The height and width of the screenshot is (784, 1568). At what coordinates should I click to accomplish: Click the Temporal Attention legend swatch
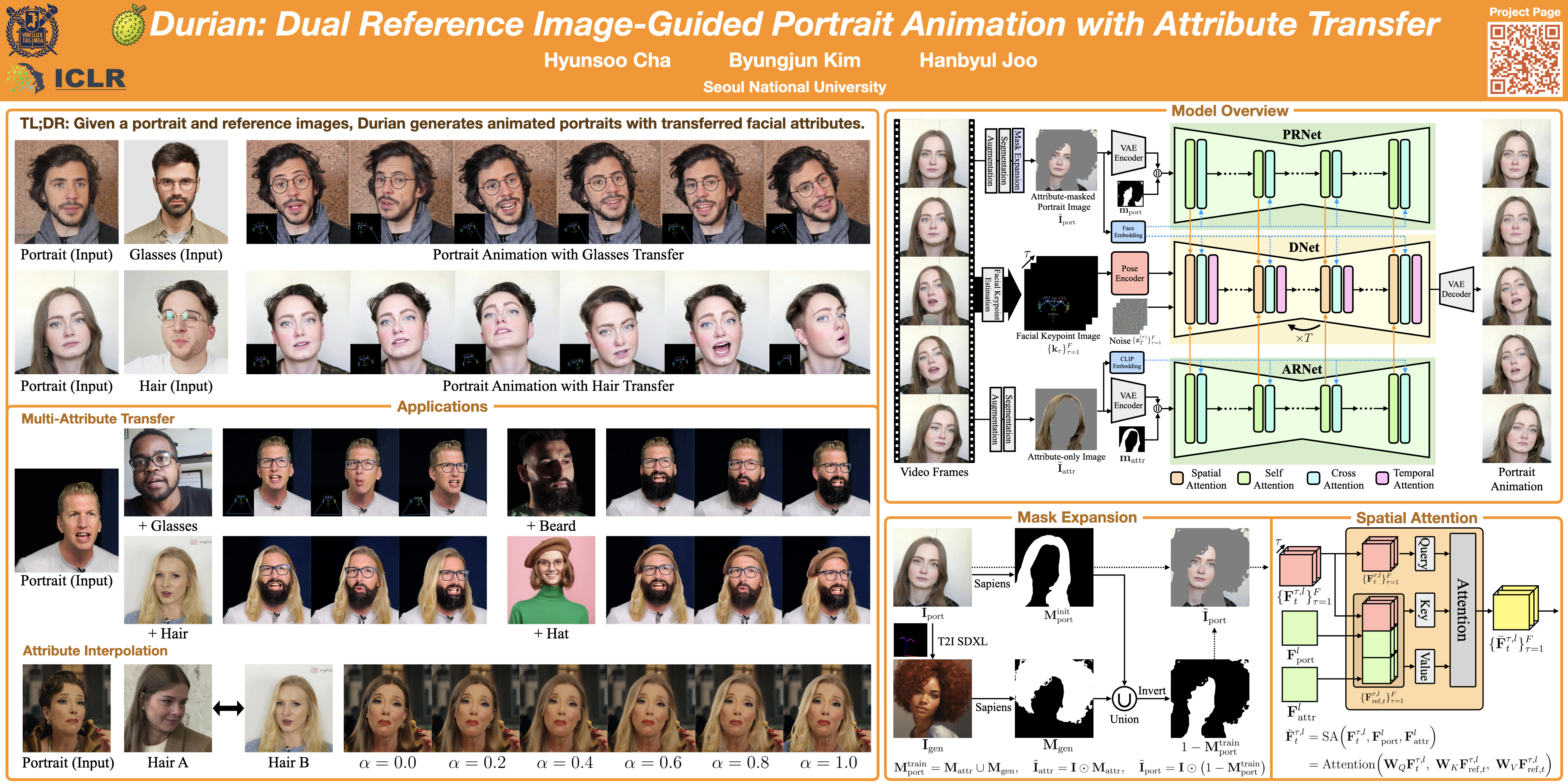1382,478
